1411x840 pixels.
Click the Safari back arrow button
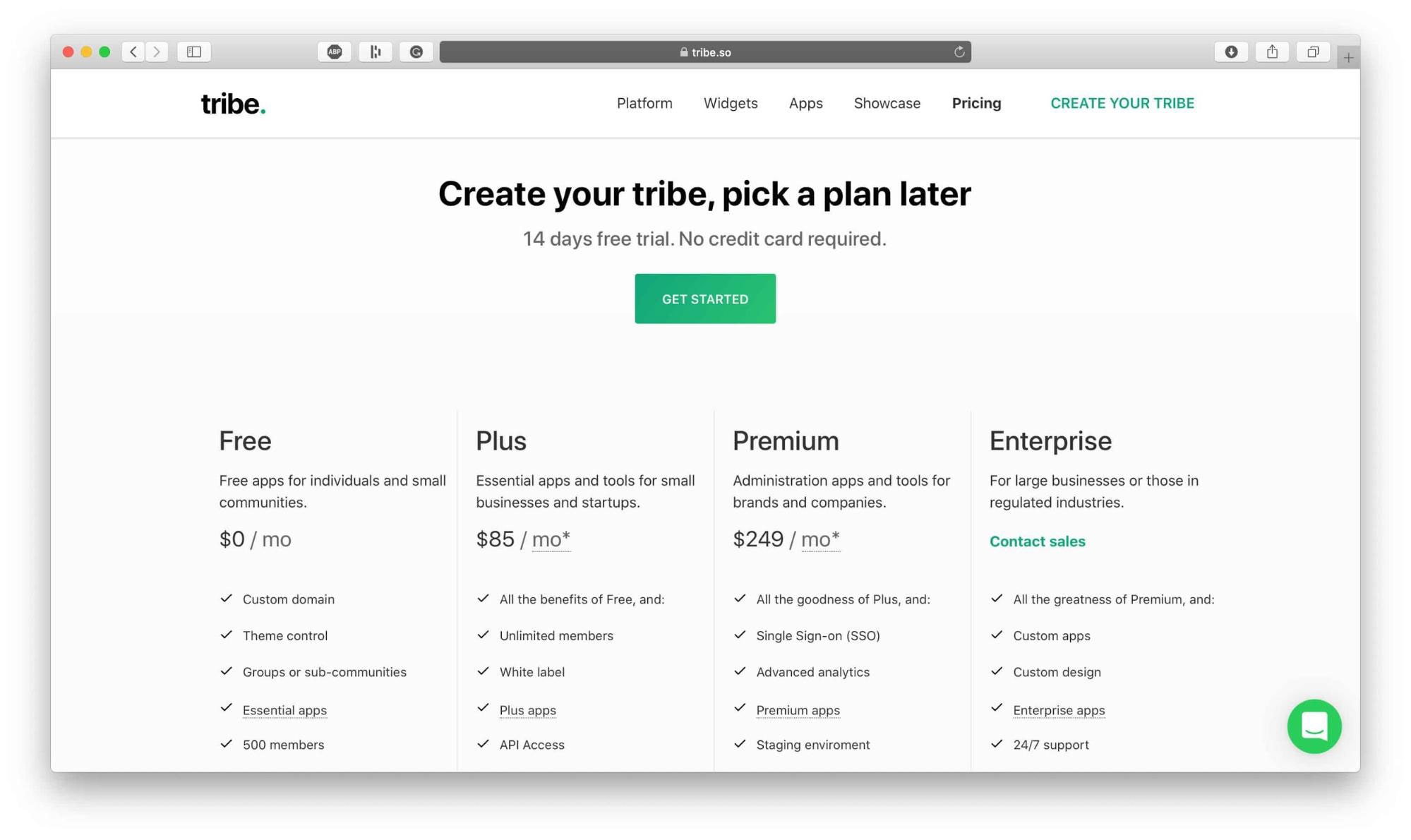coord(133,52)
